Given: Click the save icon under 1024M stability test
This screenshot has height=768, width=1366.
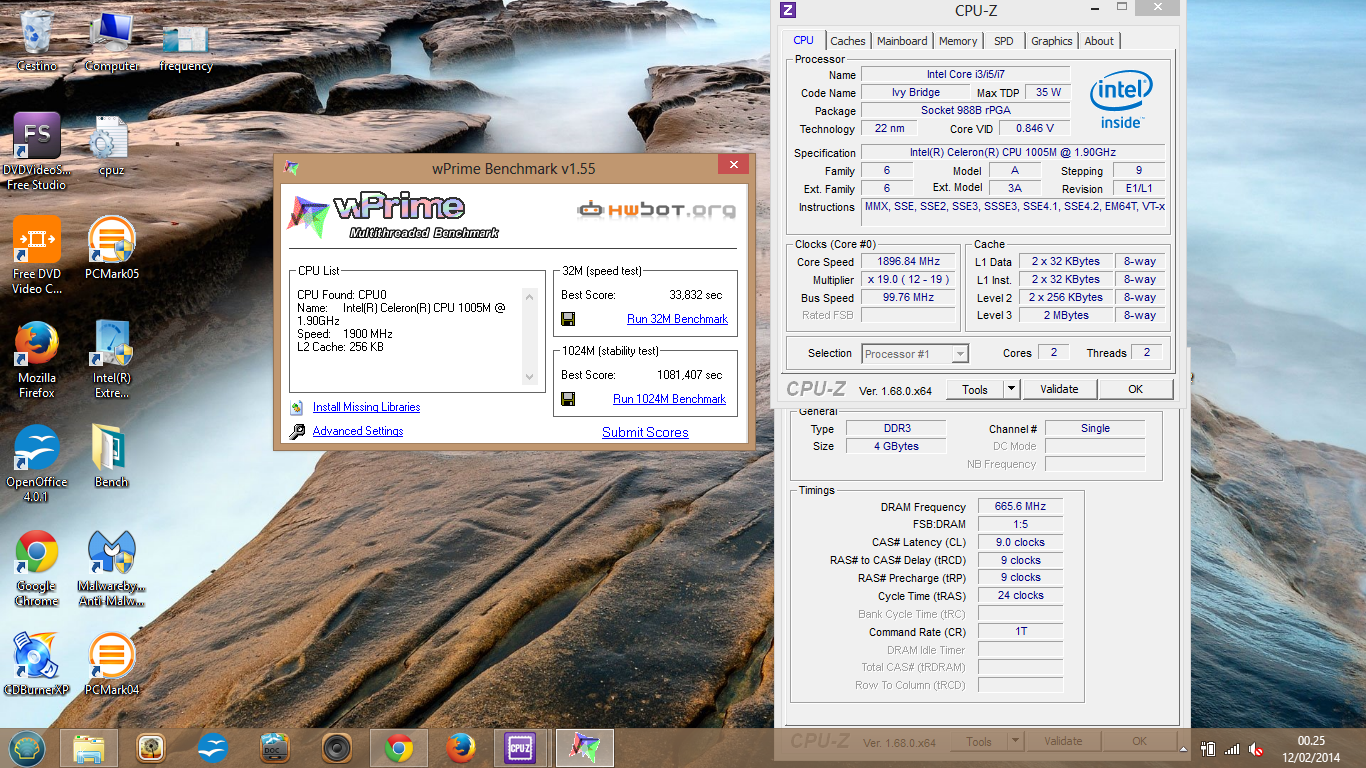Looking at the screenshot, I should 568,399.
